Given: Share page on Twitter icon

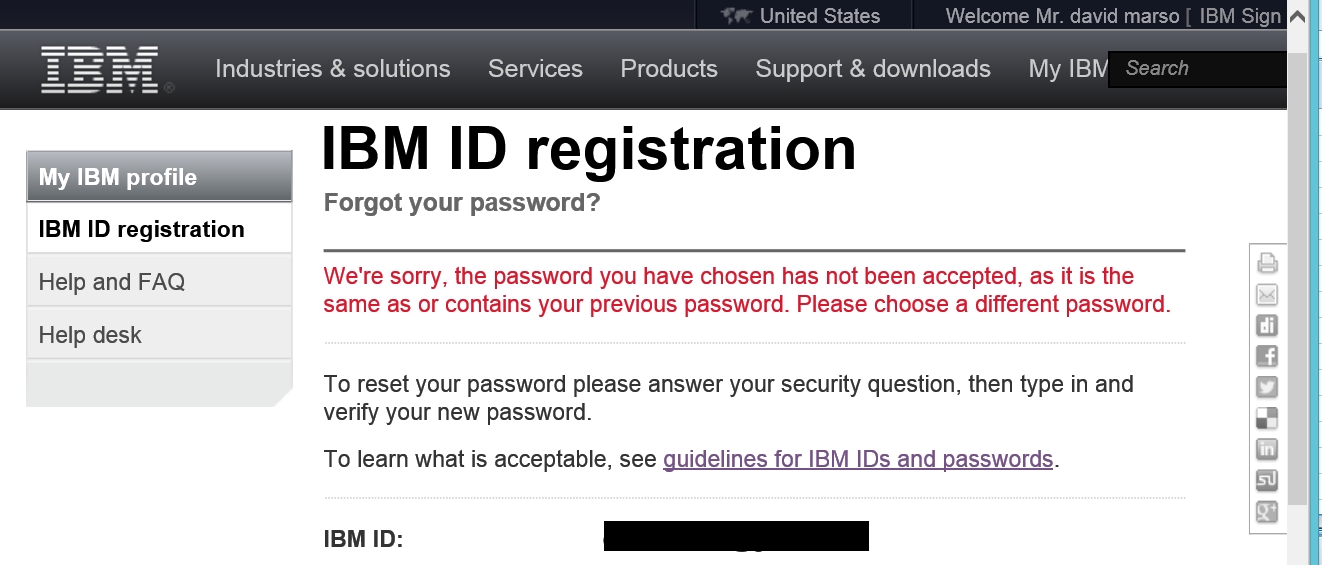Looking at the screenshot, I should (x=1267, y=387).
